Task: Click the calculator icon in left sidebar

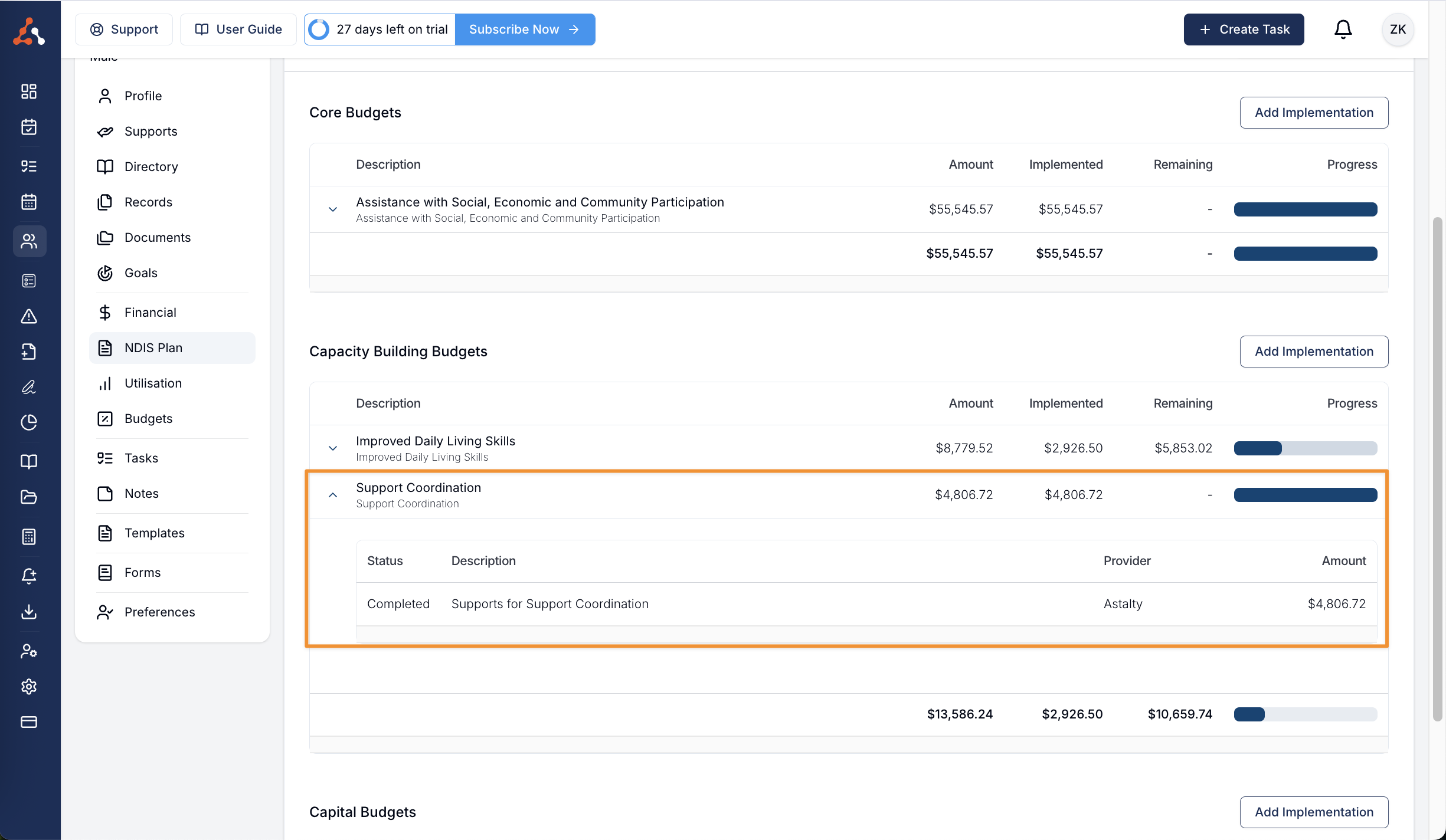Action: [29, 536]
